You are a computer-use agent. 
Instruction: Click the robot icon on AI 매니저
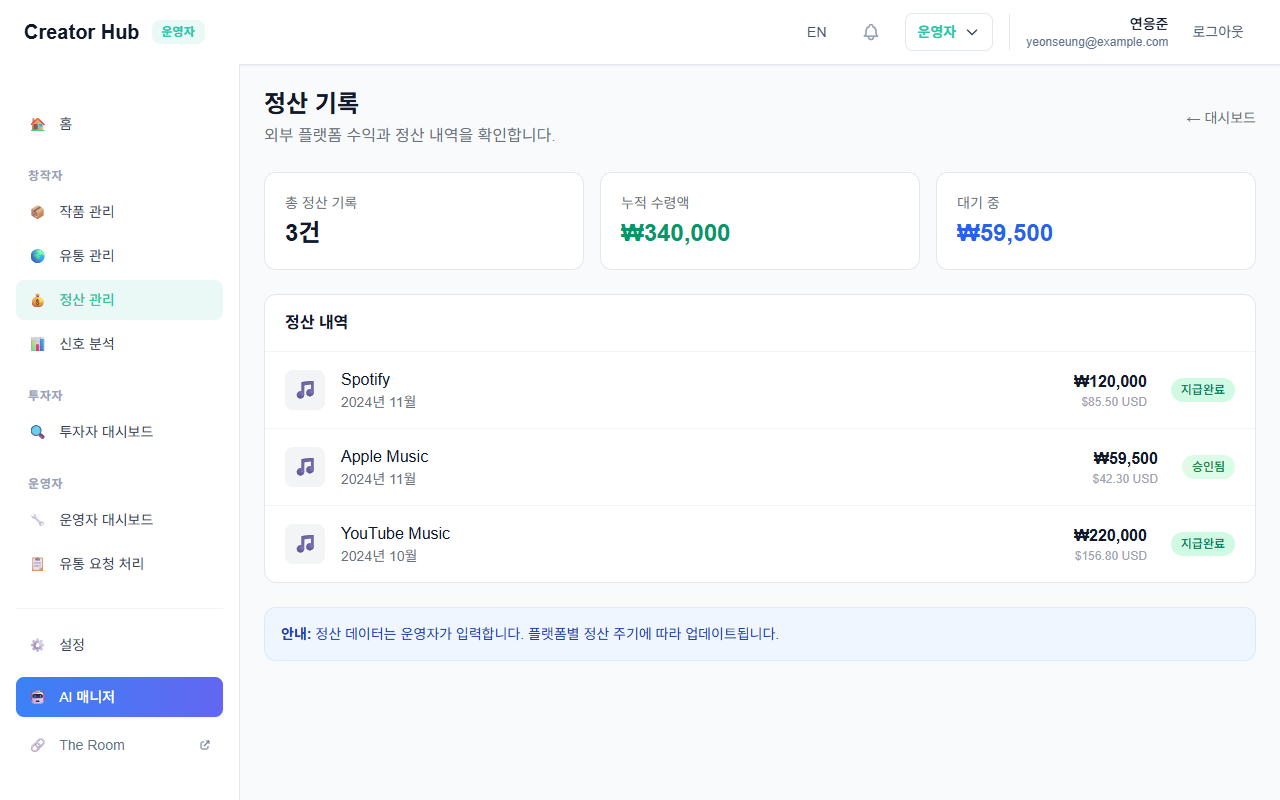click(38, 697)
